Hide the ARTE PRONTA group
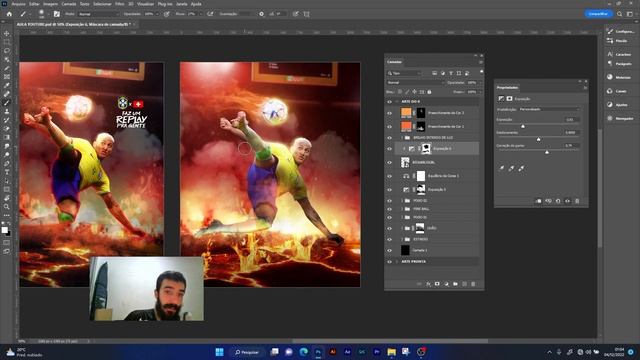 pyautogui.click(x=389, y=262)
